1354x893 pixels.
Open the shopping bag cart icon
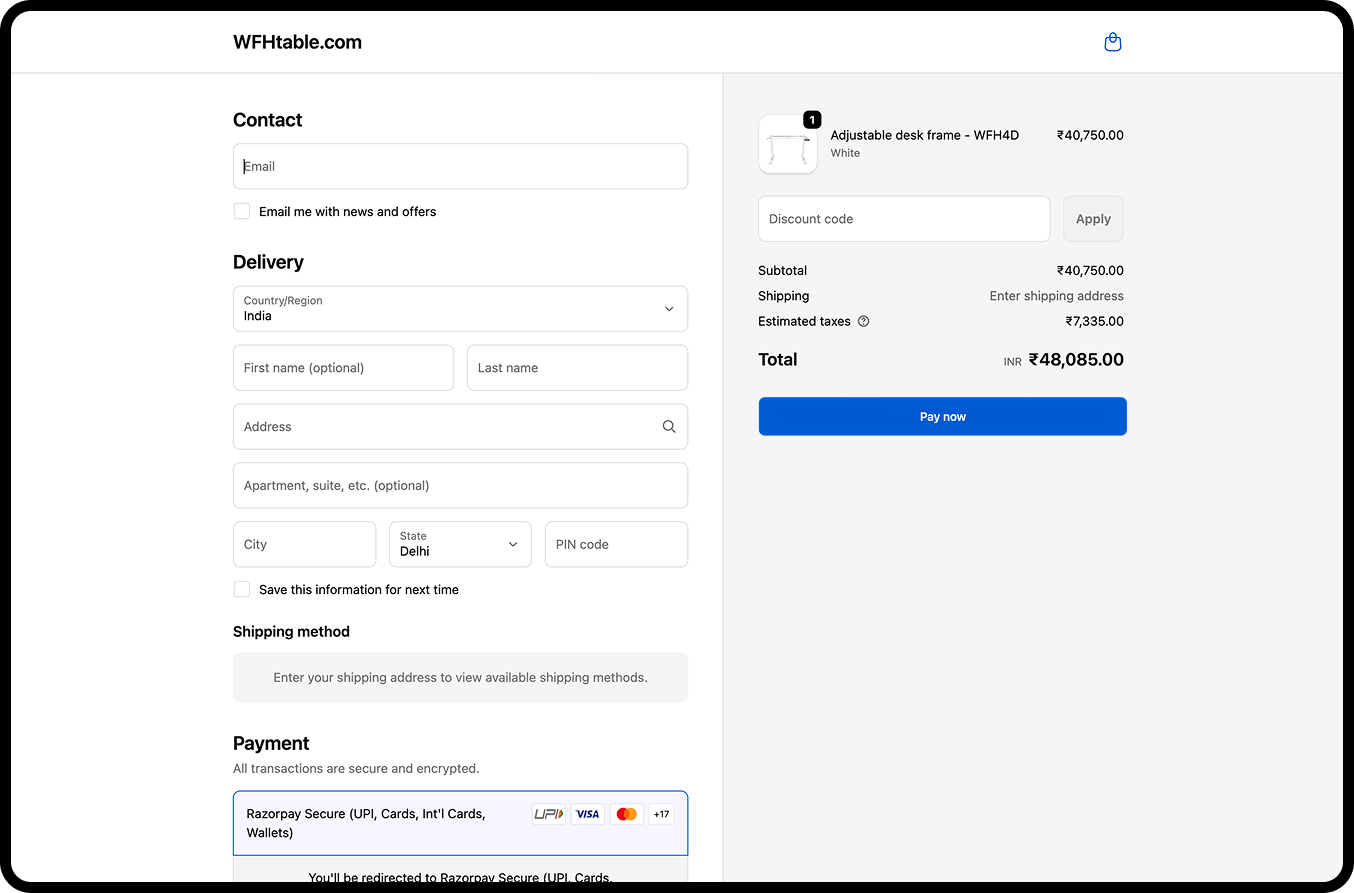1112,42
